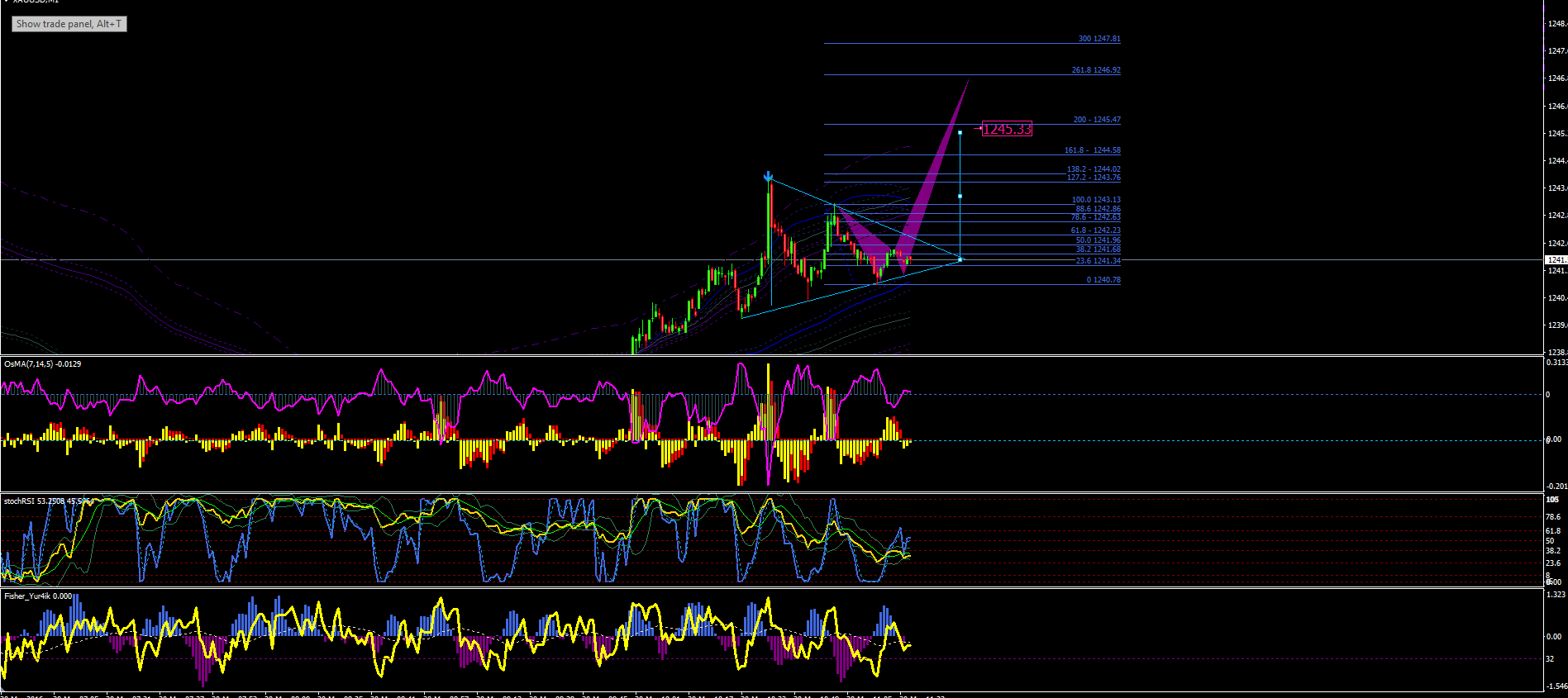The height and width of the screenshot is (698, 1568).
Task: Click the 50.0 1241.96 Fibonacci level label
Action: pyautogui.click(x=1098, y=240)
